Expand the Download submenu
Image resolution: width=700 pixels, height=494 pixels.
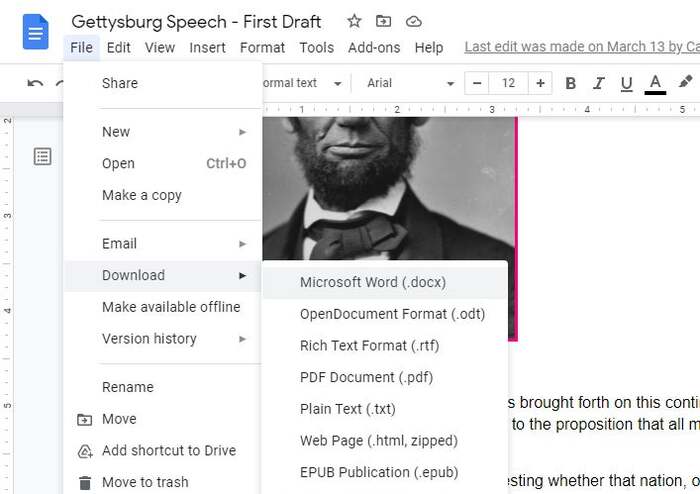point(163,275)
